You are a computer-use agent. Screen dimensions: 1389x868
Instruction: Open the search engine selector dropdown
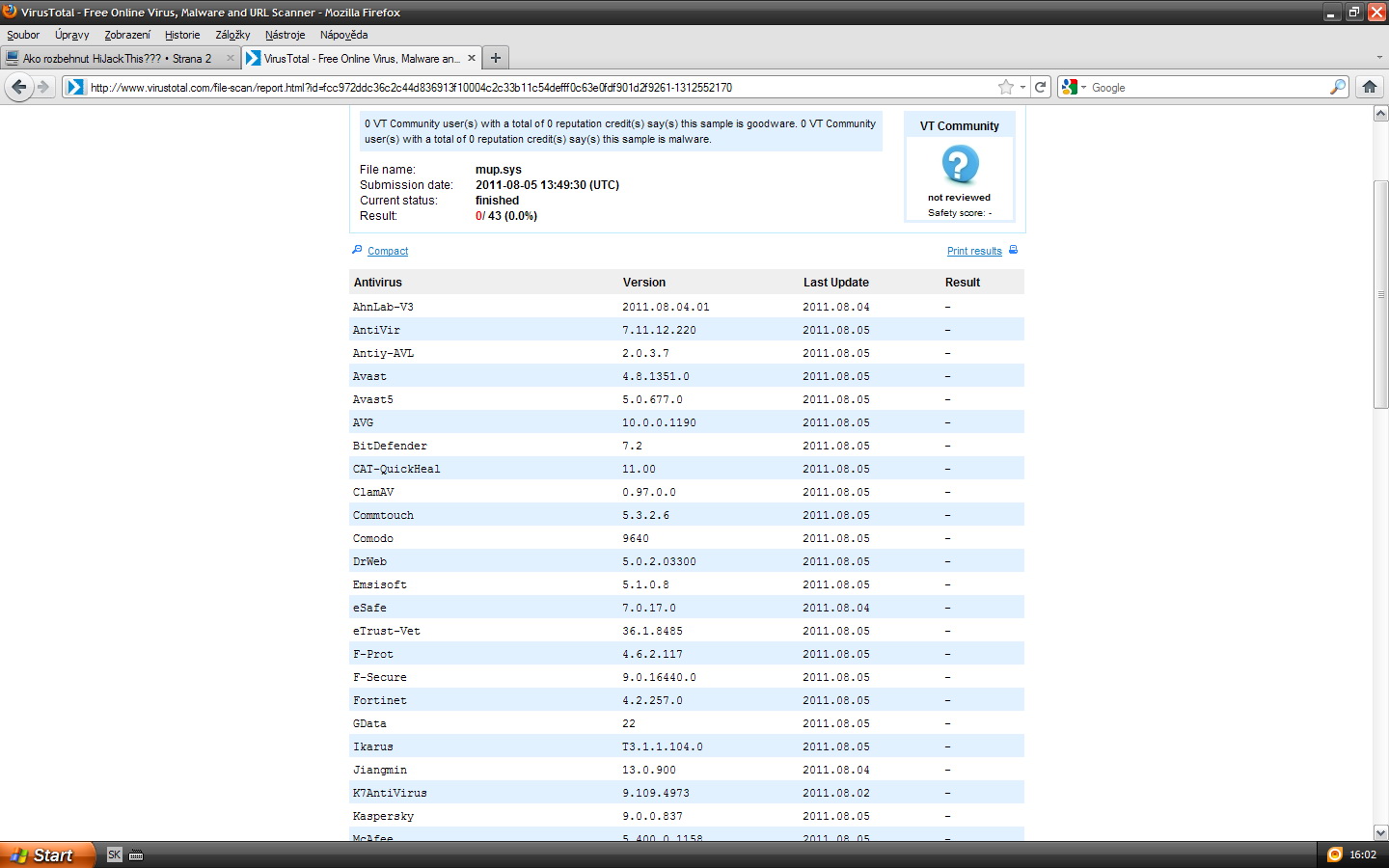[1074, 87]
